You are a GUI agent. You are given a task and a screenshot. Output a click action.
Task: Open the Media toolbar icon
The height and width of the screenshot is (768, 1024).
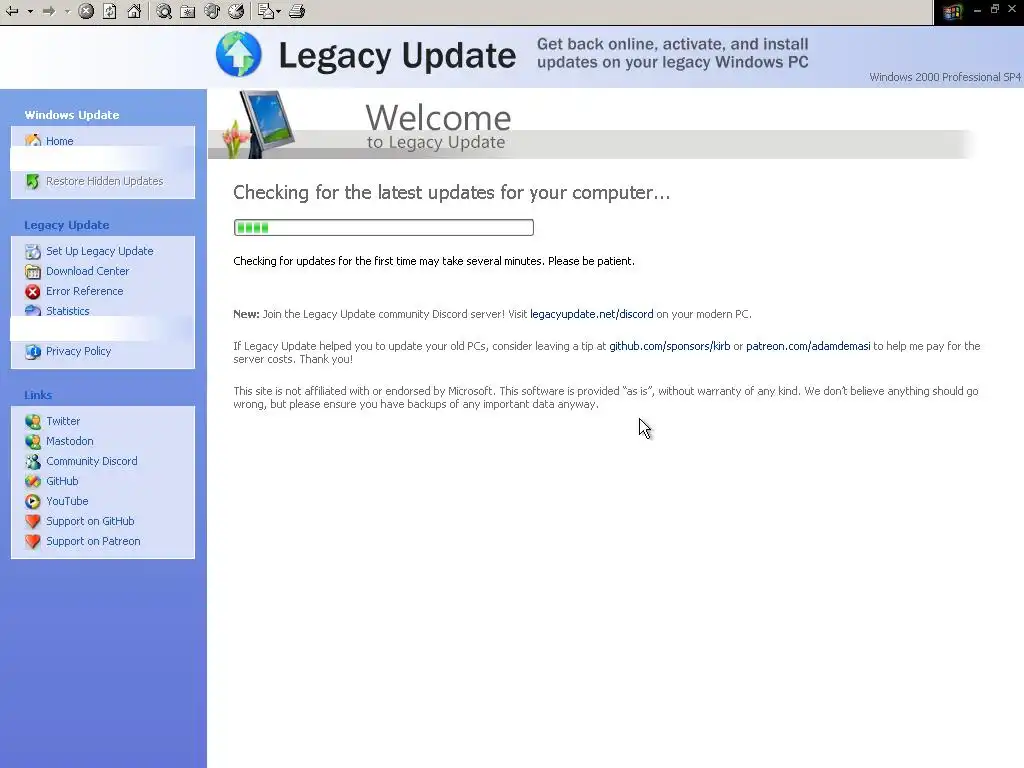(x=212, y=11)
